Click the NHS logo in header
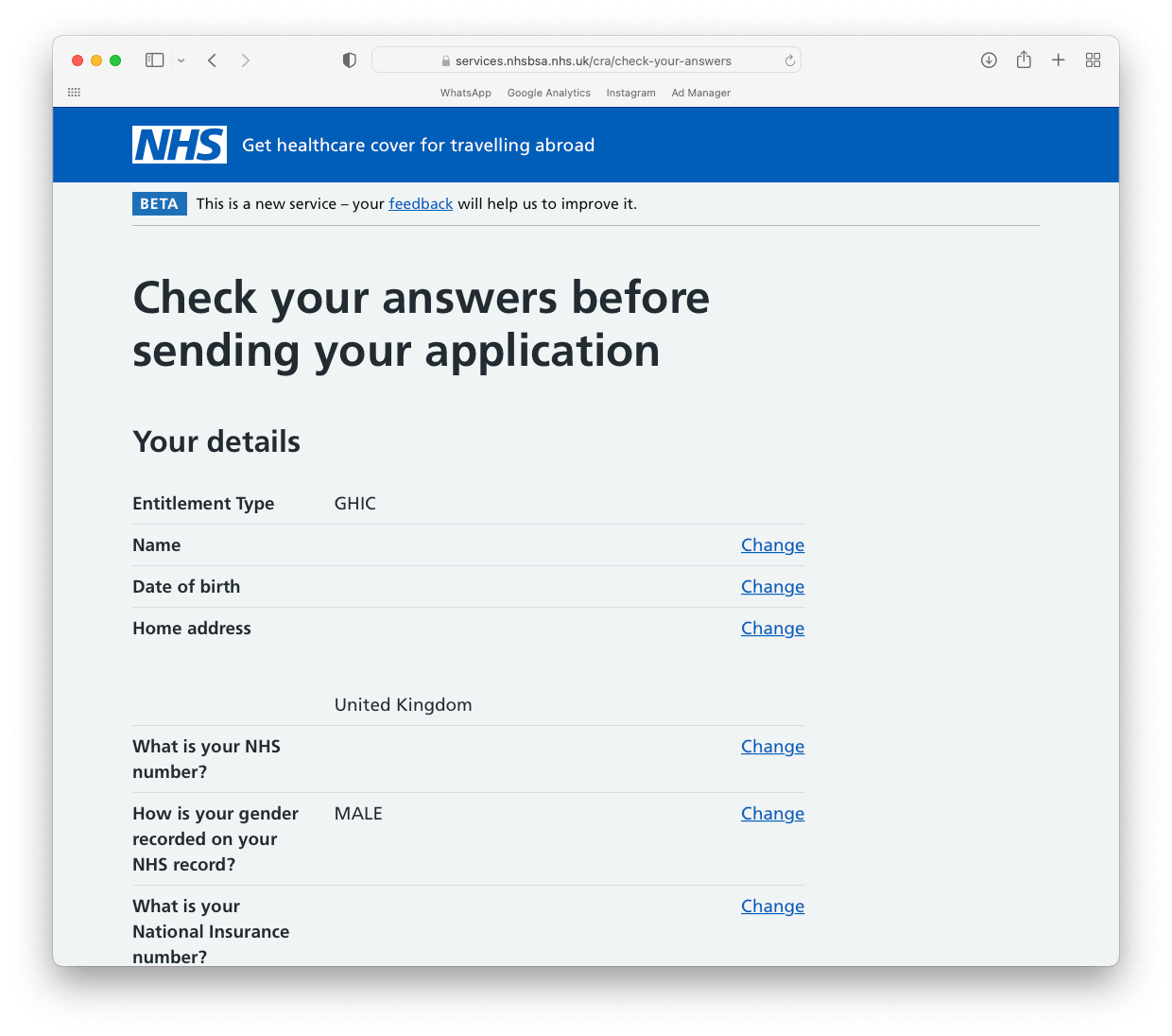 point(180,145)
